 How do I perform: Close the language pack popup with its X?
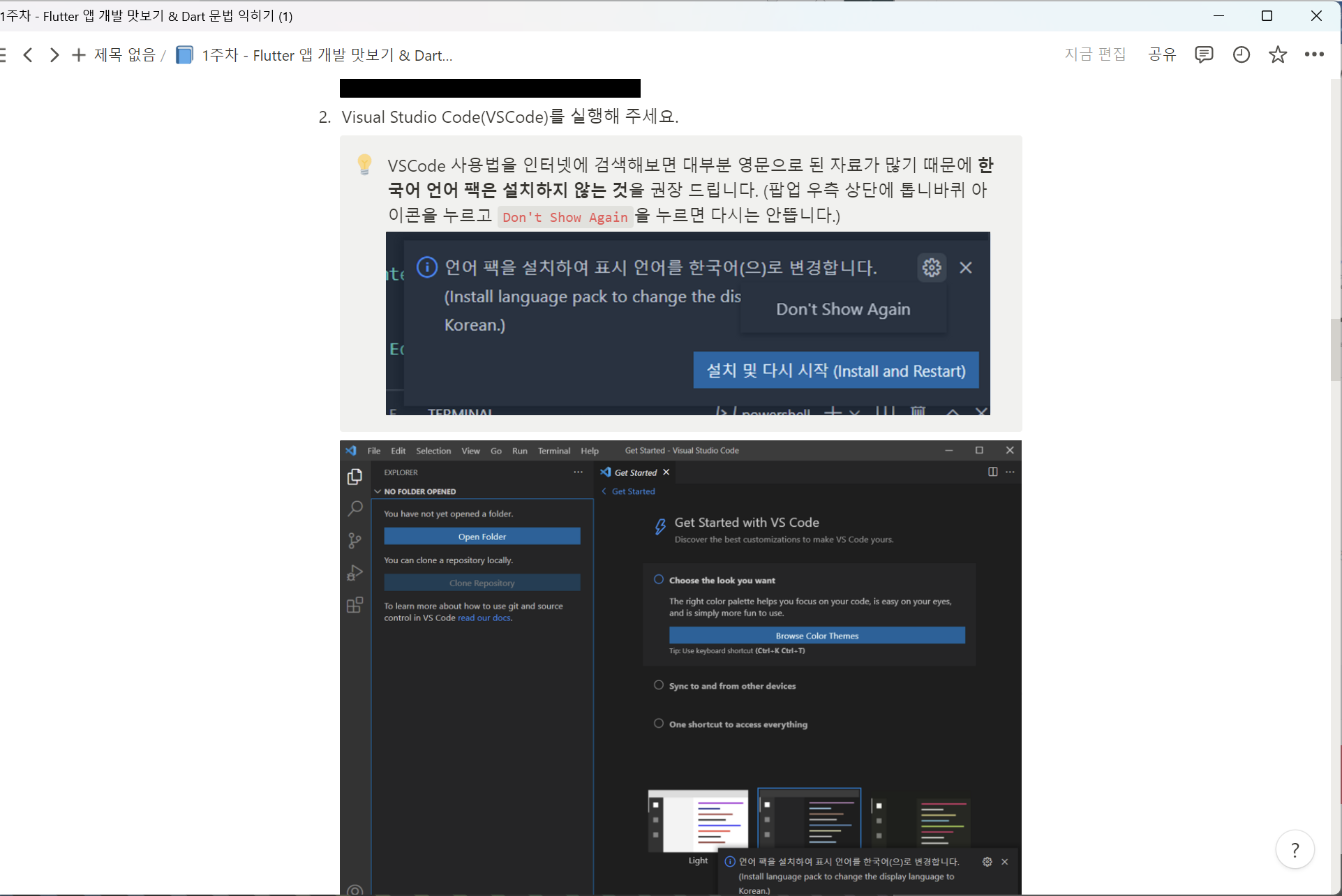click(x=966, y=267)
